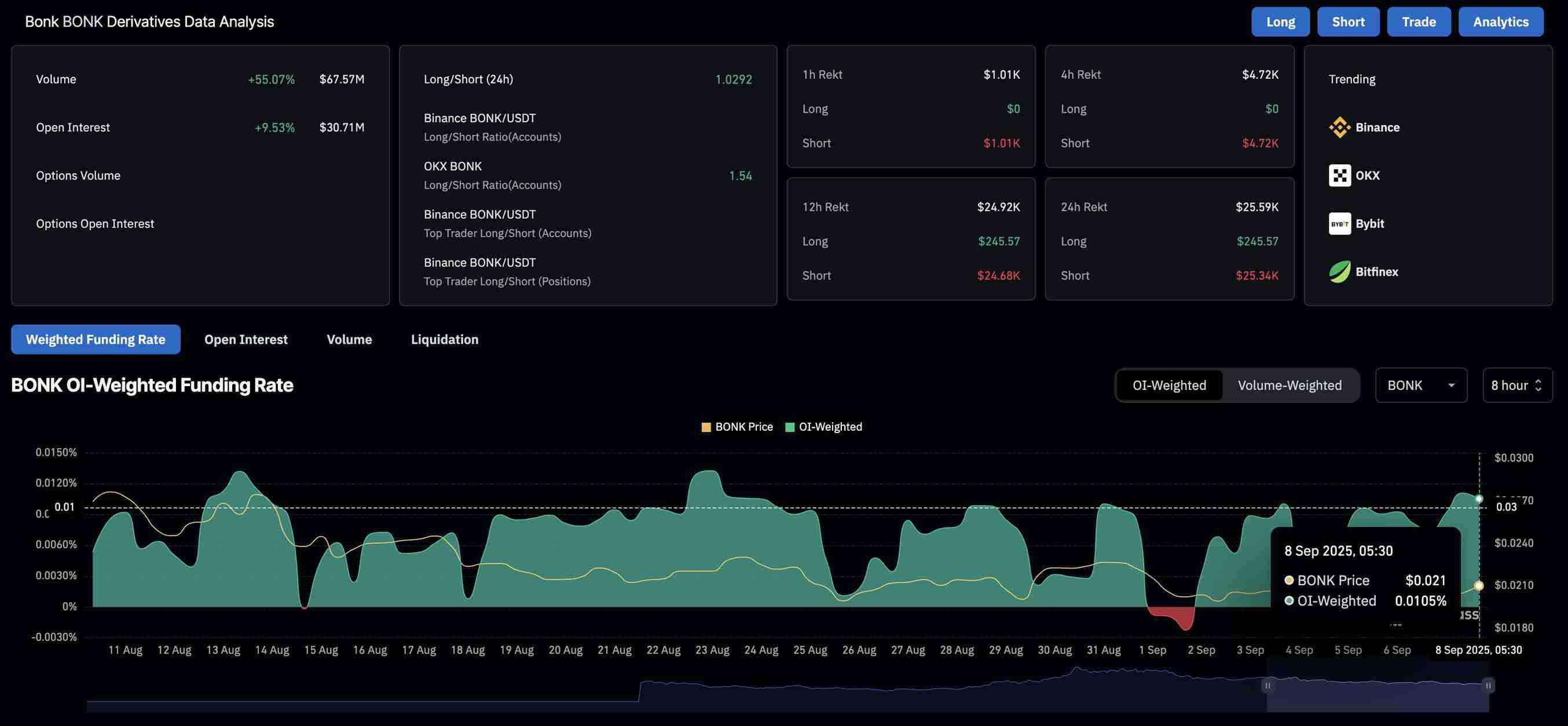1568x726 pixels.
Task: Click the Long button at top
Action: 1280,22
